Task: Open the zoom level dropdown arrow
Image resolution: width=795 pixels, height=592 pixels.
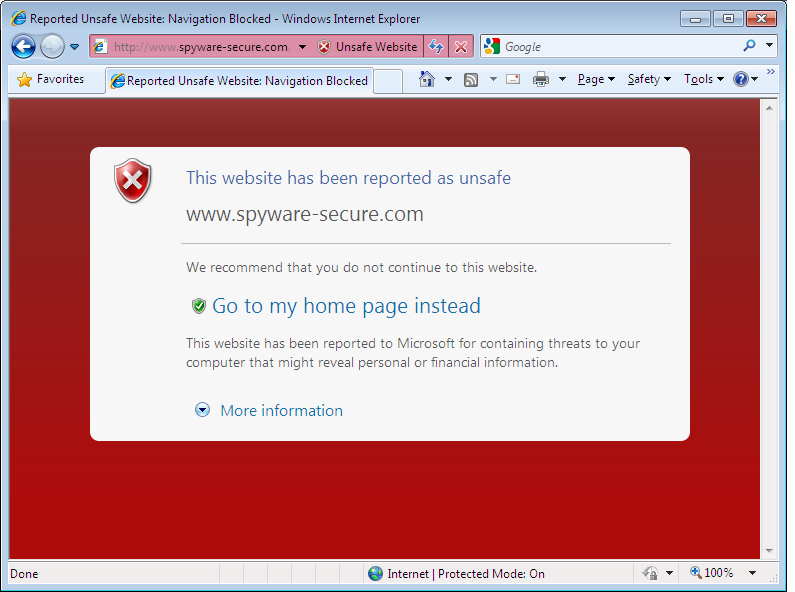Action: (752, 573)
